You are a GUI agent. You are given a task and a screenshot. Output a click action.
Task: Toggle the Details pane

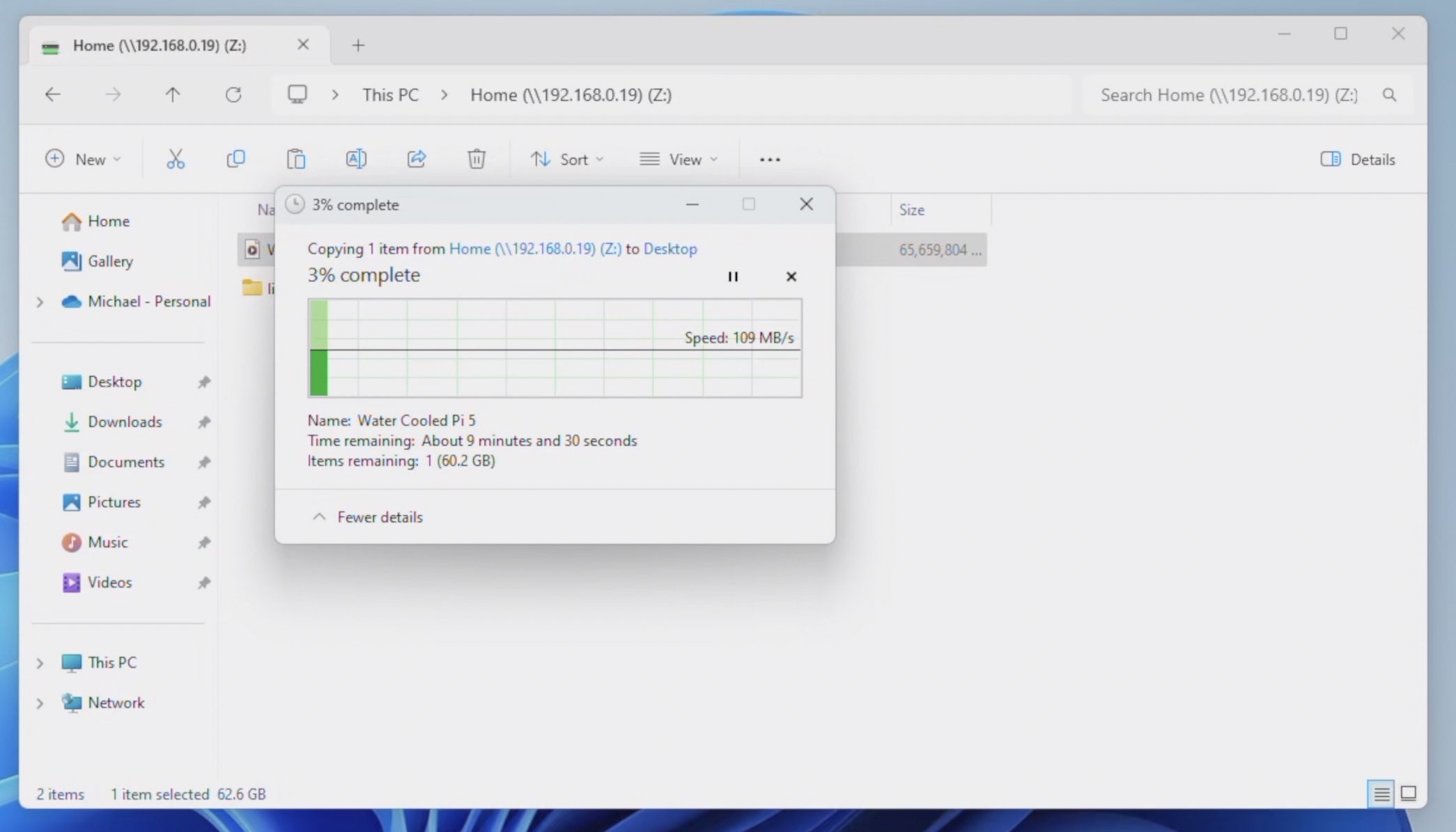pyautogui.click(x=1358, y=160)
